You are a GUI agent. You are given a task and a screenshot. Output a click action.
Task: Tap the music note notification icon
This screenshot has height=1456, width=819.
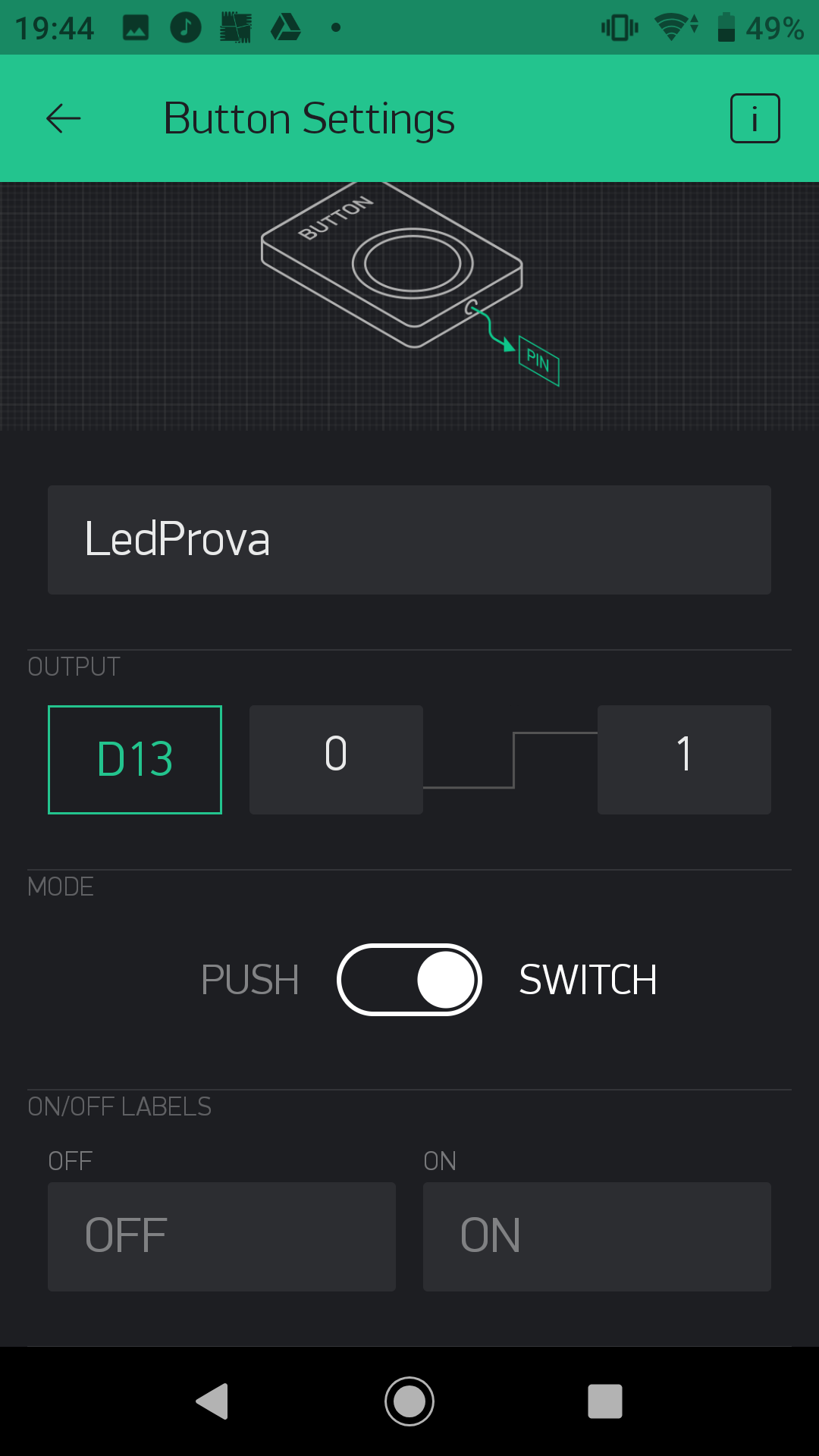point(186,28)
